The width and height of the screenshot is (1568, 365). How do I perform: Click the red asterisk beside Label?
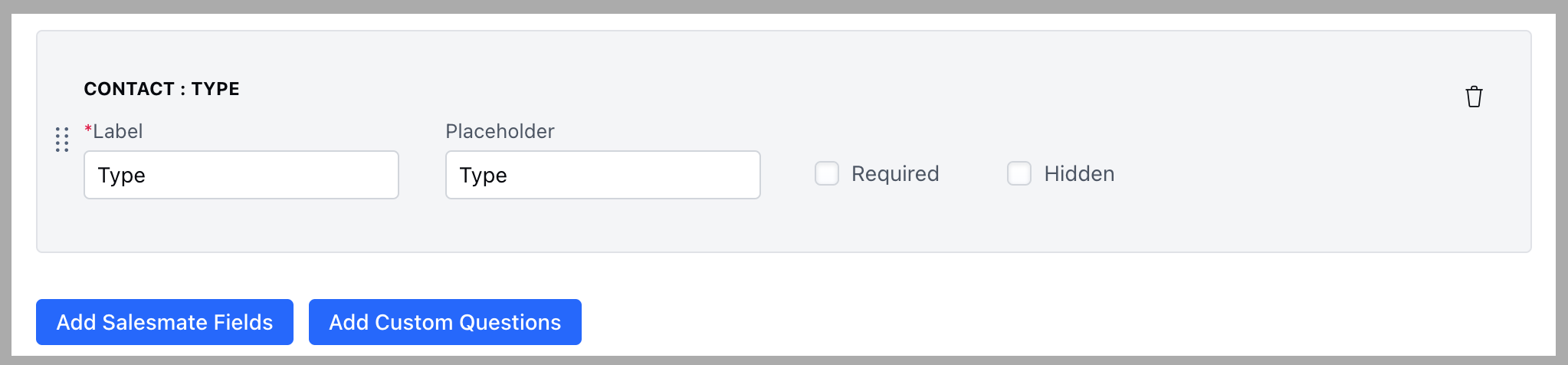(x=88, y=129)
